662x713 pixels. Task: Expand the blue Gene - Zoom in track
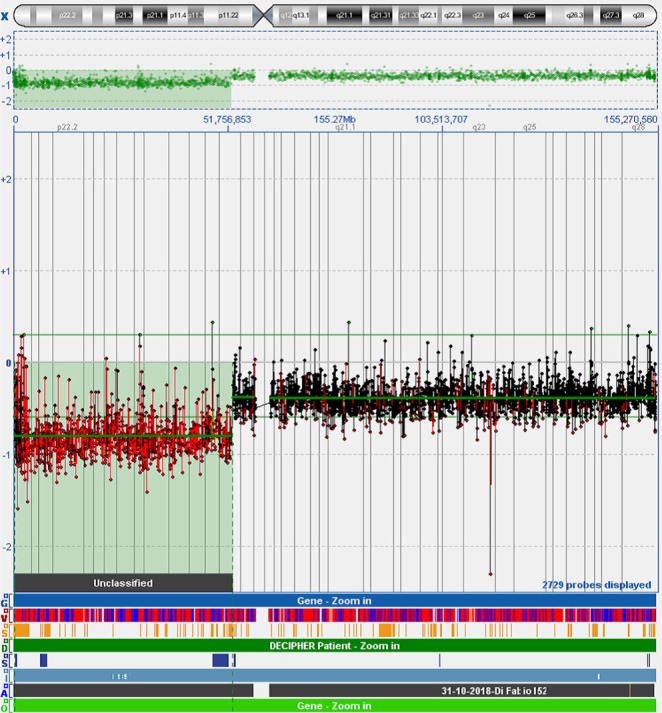click(334, 600)
